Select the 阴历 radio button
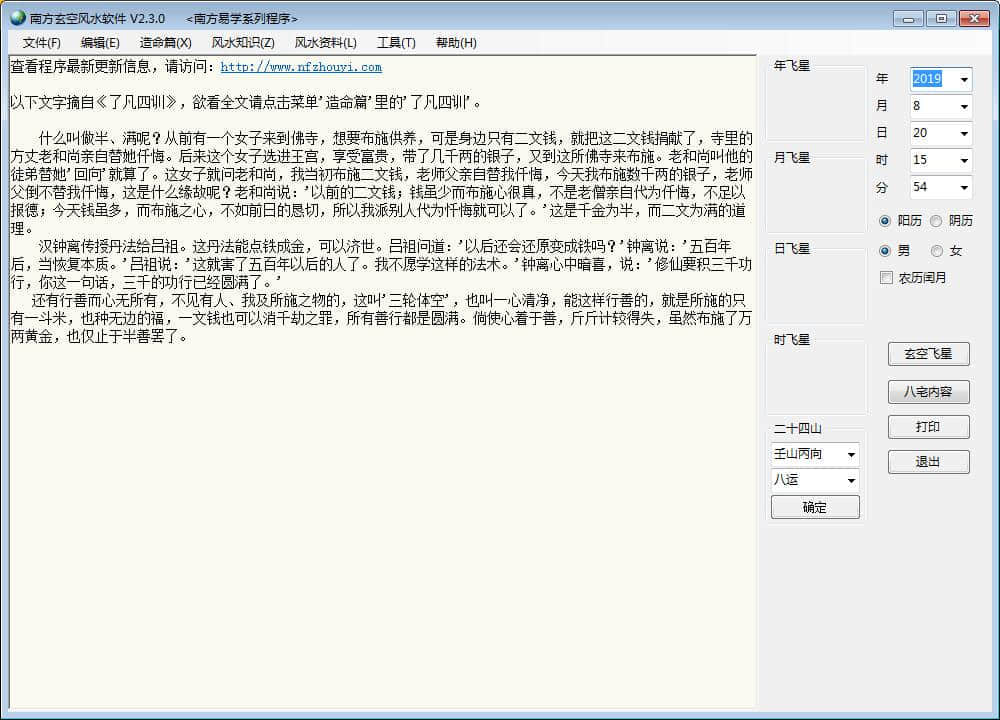The image size is (1000, 720). pyautogui.click(x=936, y=221)
